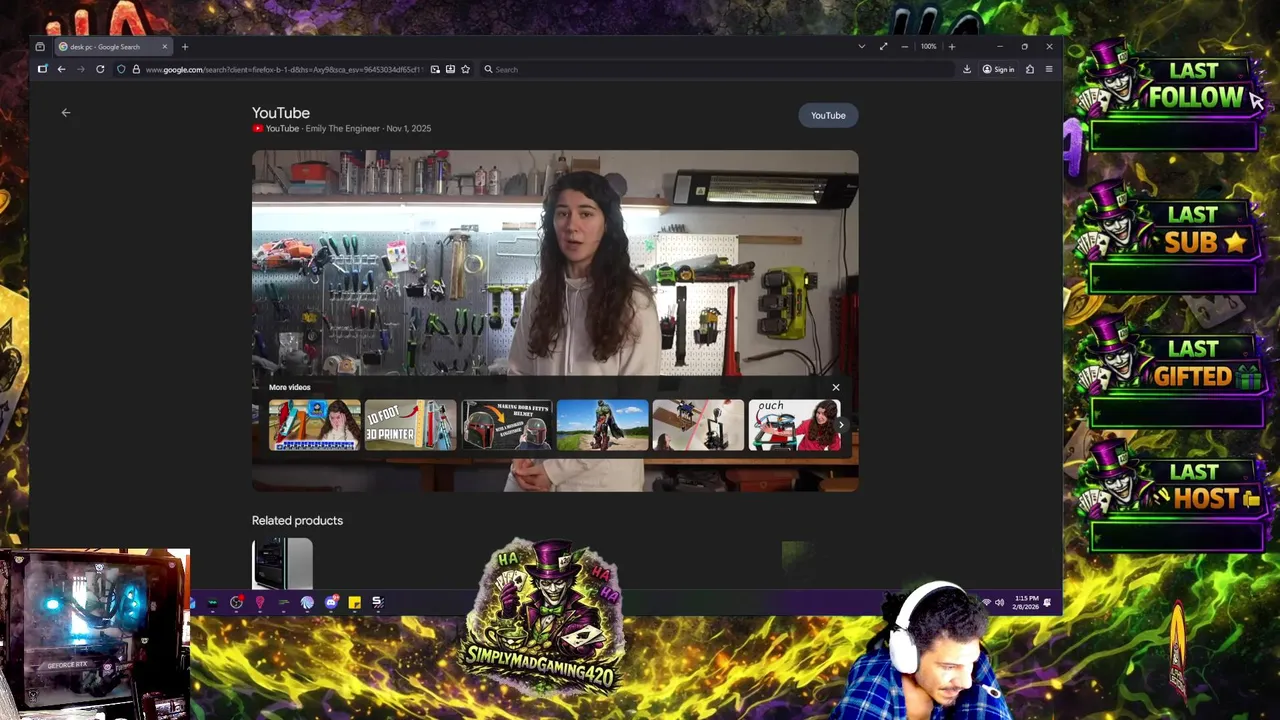Bookmark page with the star icon
Viewport: 1280px width, 720px height.
[465, 69]
